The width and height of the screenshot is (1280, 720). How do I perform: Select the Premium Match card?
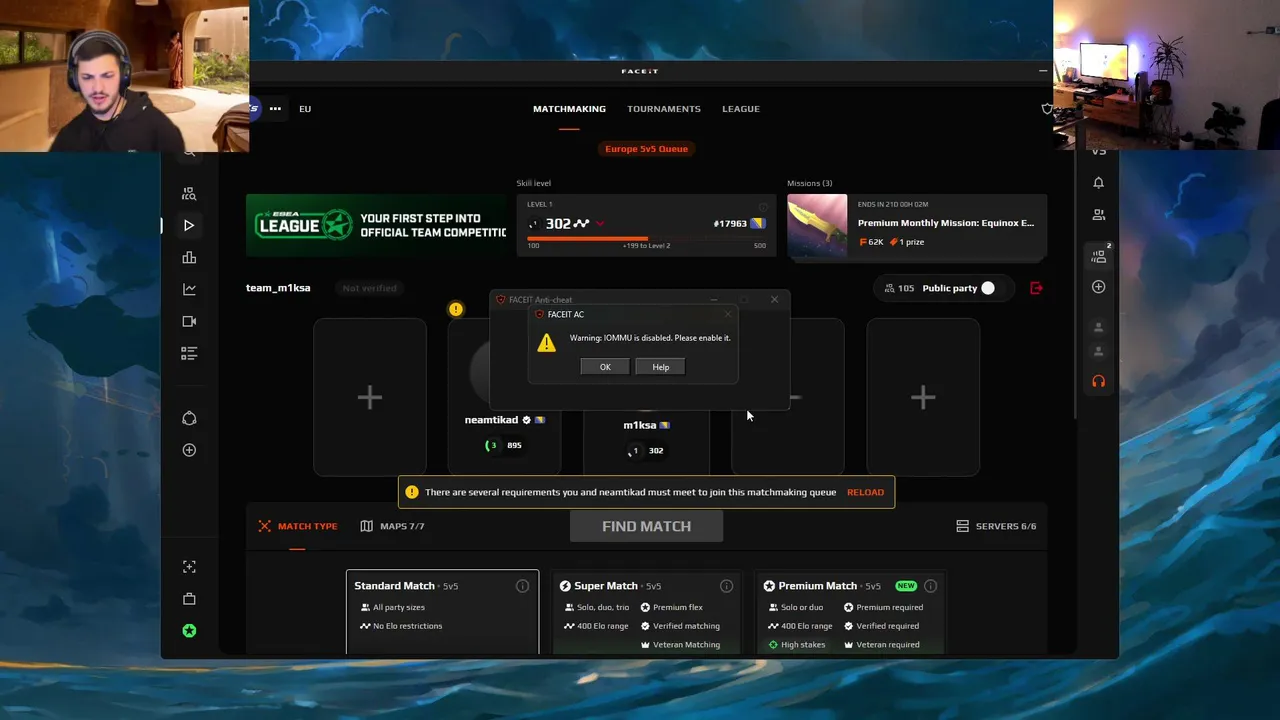tap(850, 612)
